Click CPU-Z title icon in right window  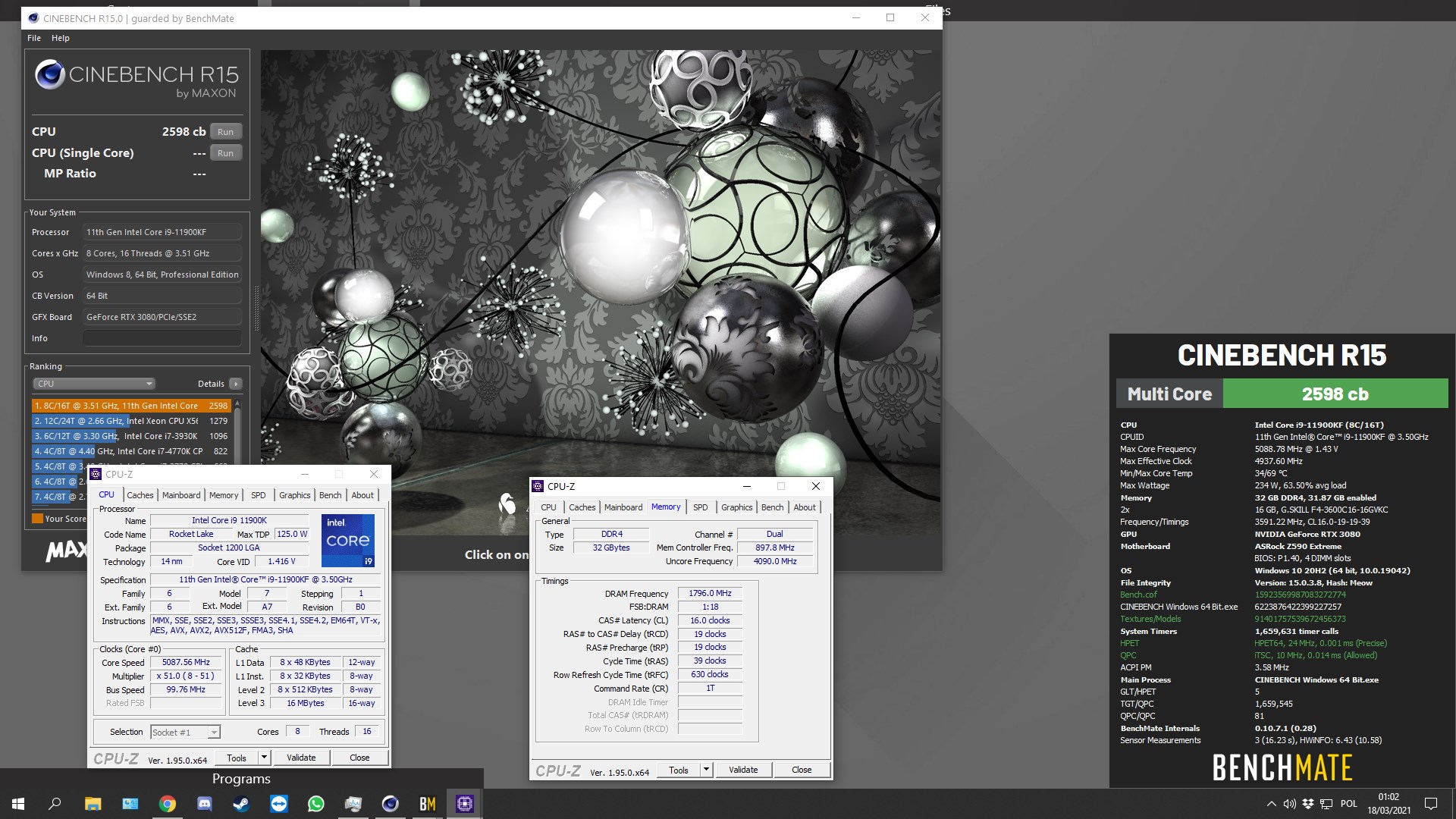point(538,487)
